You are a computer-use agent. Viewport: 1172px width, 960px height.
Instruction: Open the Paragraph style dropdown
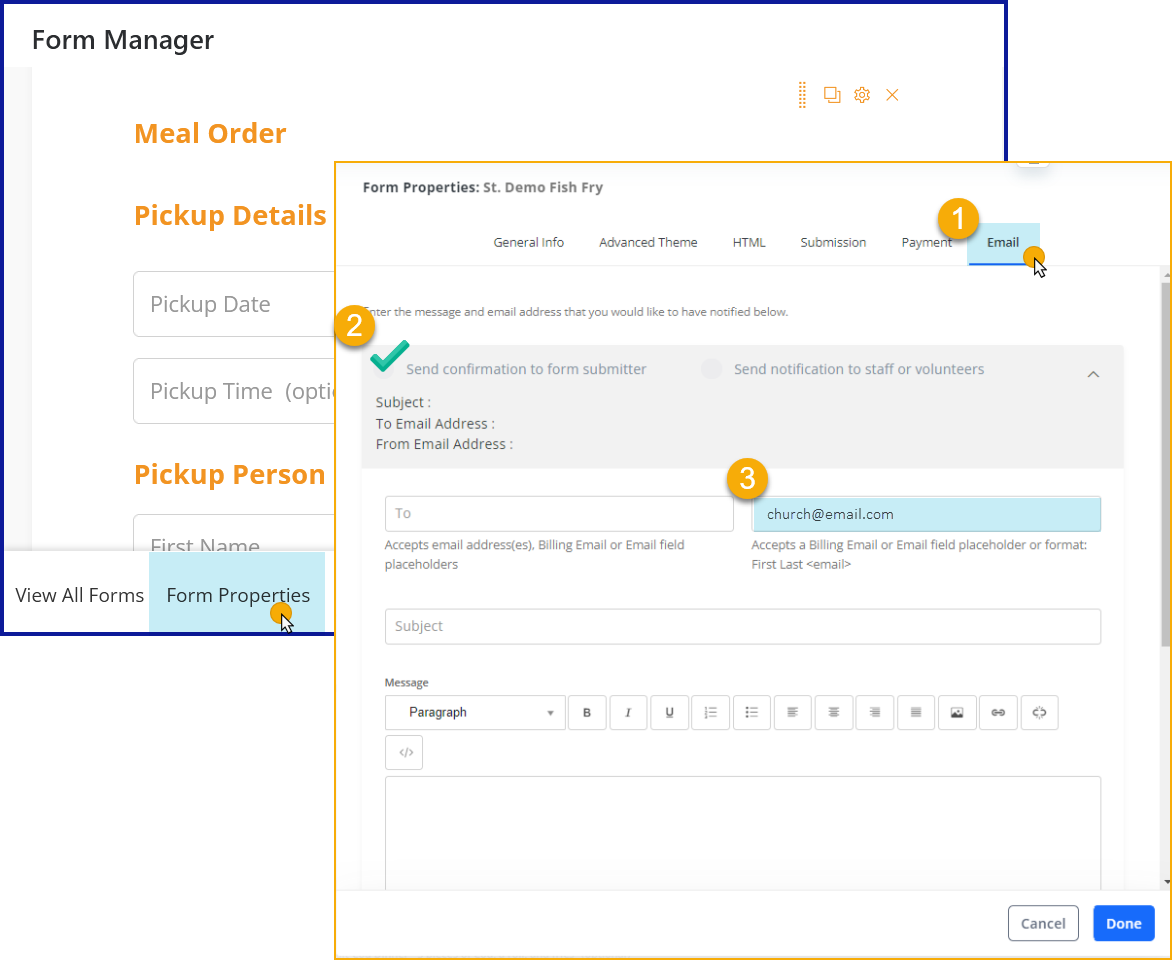[475, 712]
